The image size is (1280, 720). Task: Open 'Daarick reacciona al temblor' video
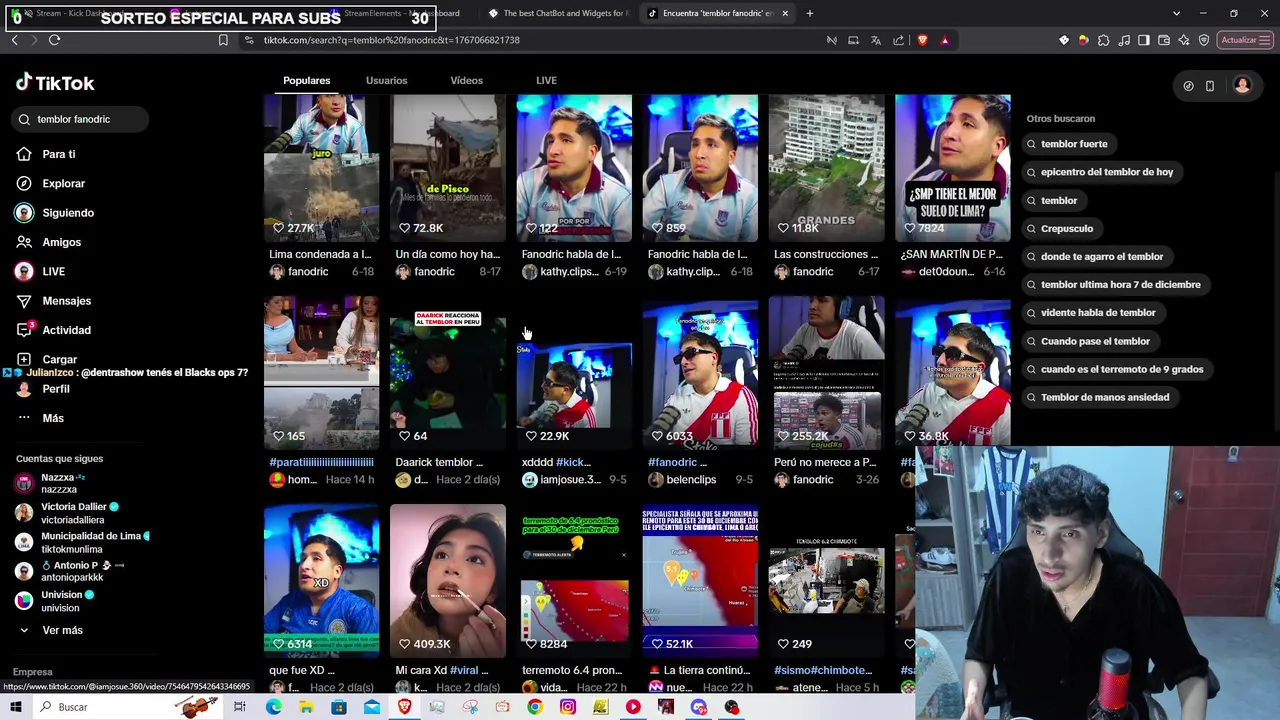click(x=447, y=373)
